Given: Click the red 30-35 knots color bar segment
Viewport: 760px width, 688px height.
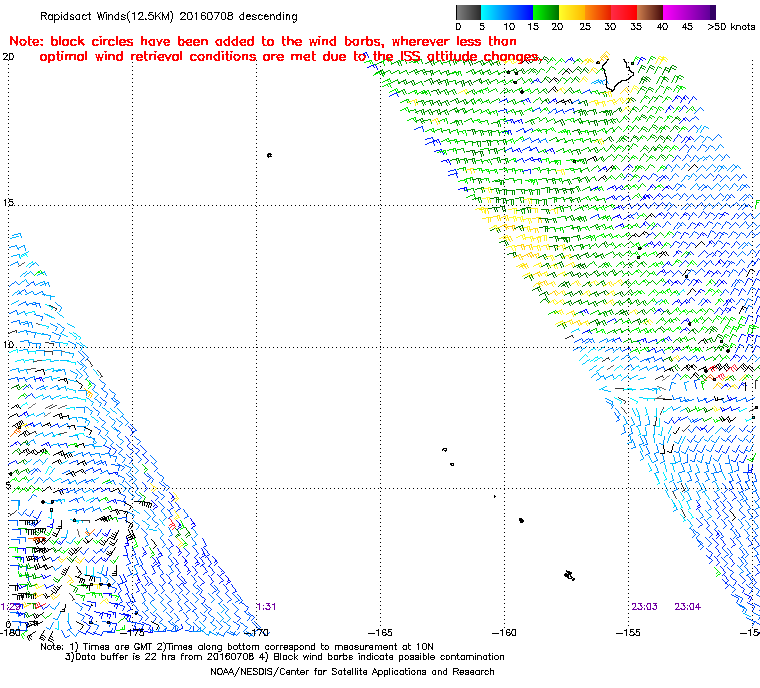Looking at the screenshot, I should point(624,12).
